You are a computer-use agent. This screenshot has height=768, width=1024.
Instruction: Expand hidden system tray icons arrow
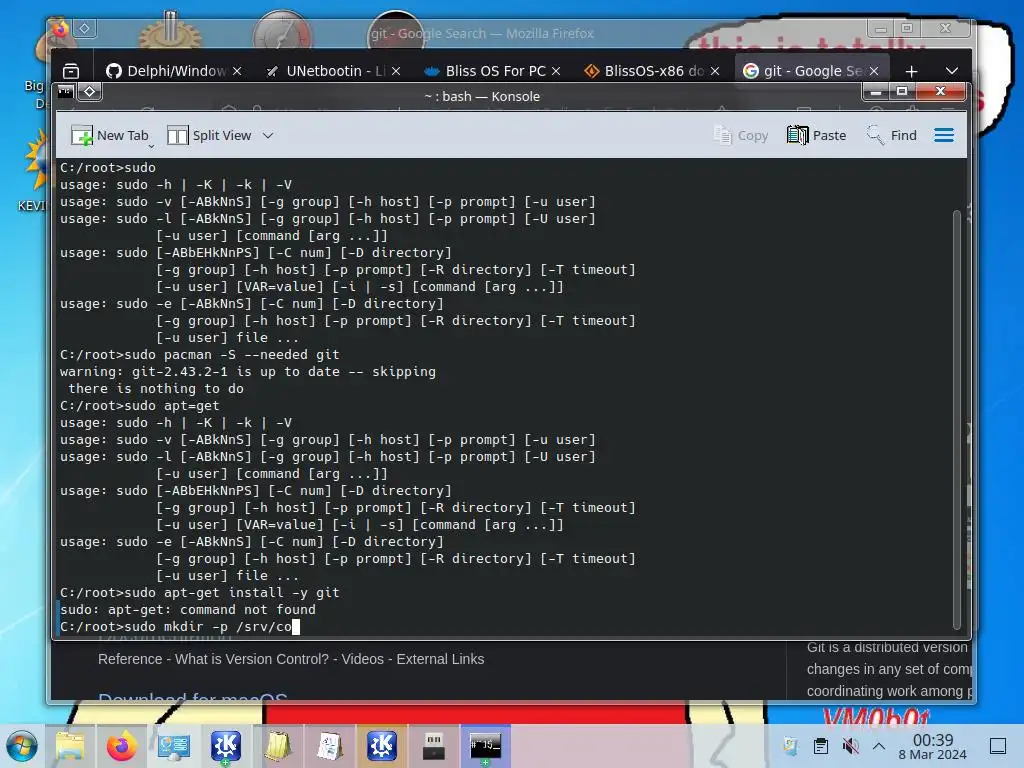(879, 746)
